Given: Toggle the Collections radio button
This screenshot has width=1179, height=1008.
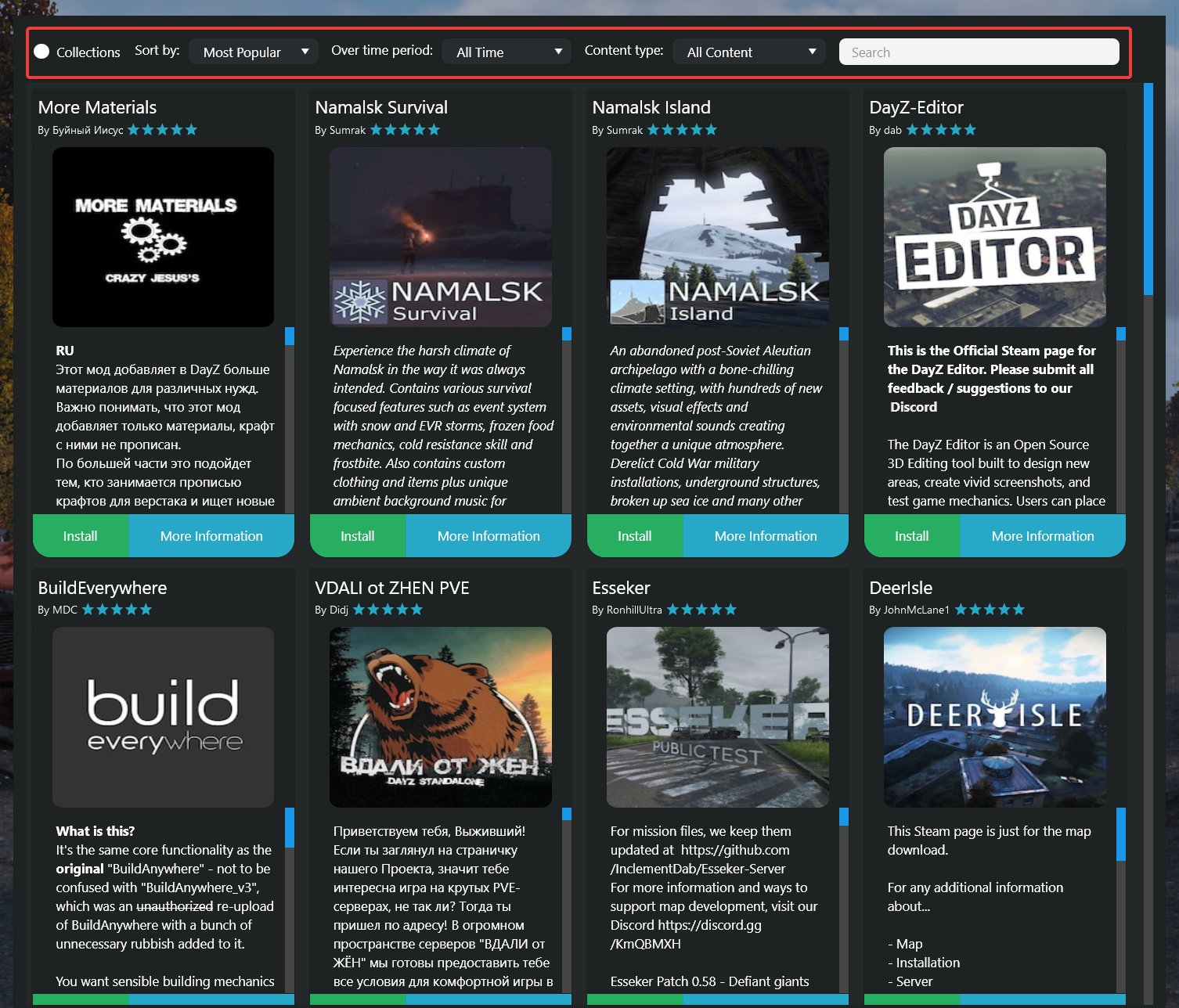Looking at the screenshot, I should (42, 52).
